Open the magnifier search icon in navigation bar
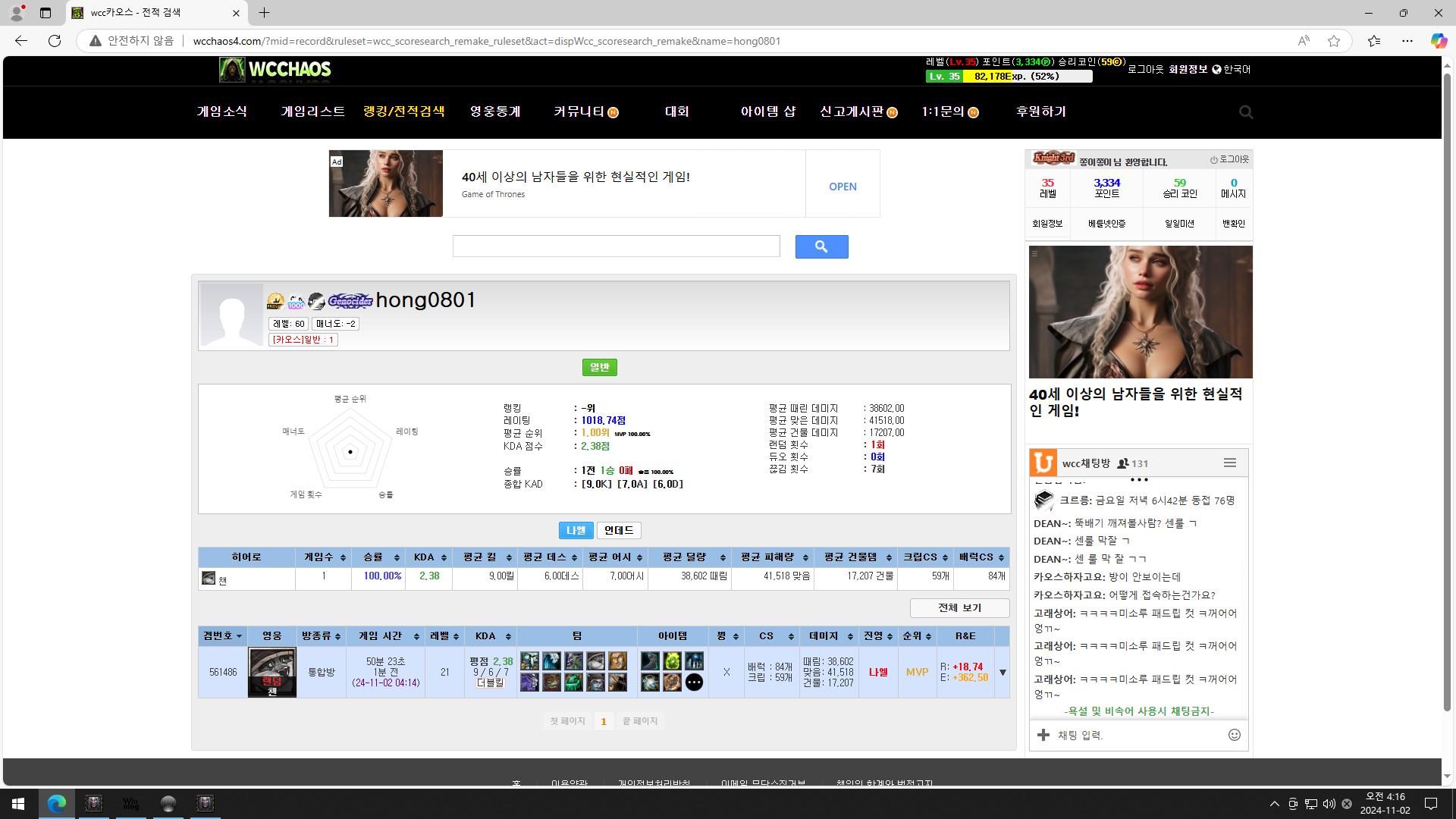 click(x=1246, y=112)
